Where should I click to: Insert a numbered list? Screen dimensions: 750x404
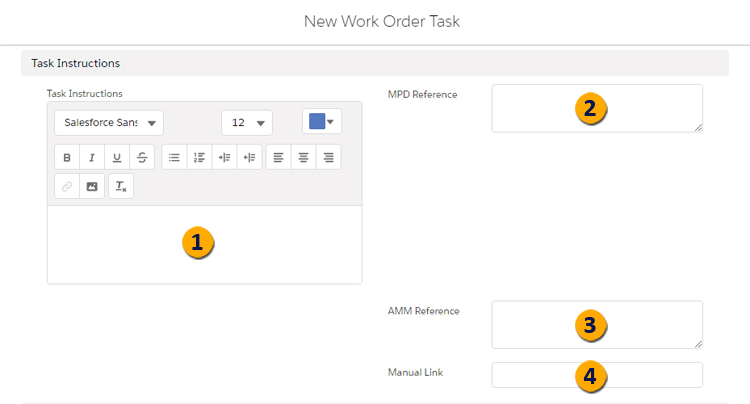coord(199,157)
